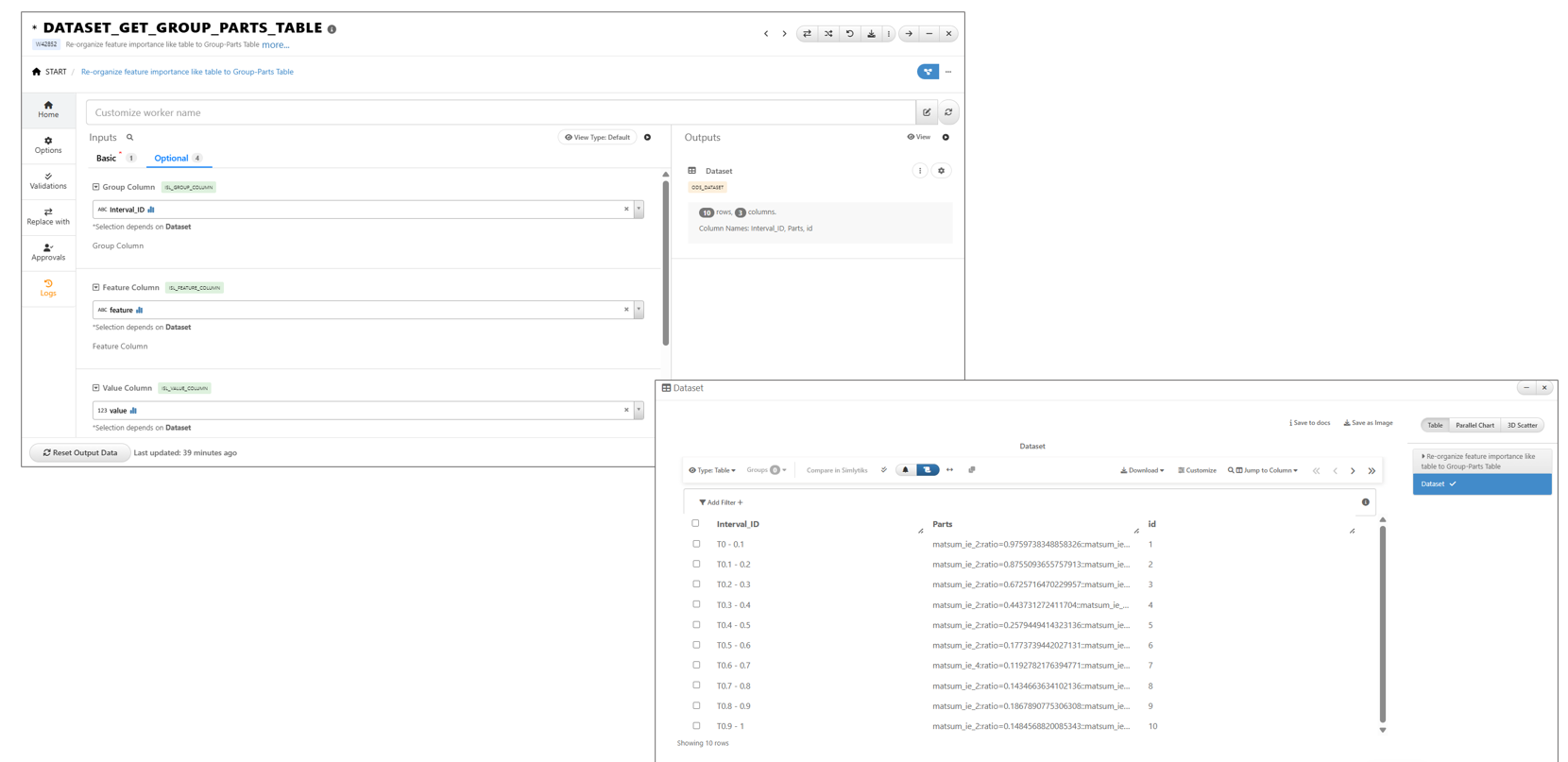
Task: Click the shuffle icon in header toolbar
Action: [x=828, y=34]
